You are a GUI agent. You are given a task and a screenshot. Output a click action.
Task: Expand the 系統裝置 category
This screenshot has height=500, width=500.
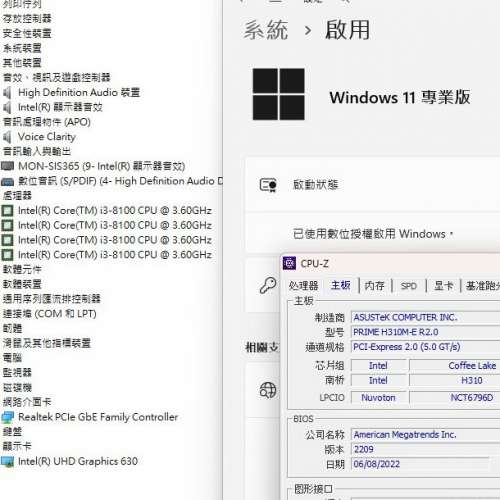22,48
